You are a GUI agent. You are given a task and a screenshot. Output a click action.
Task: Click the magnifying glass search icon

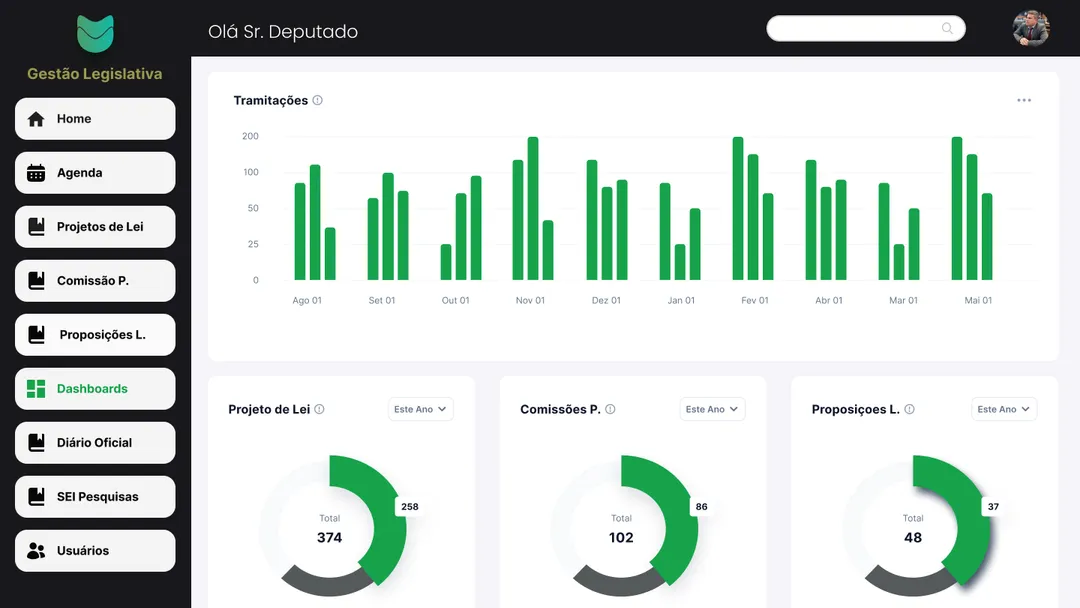947,28
